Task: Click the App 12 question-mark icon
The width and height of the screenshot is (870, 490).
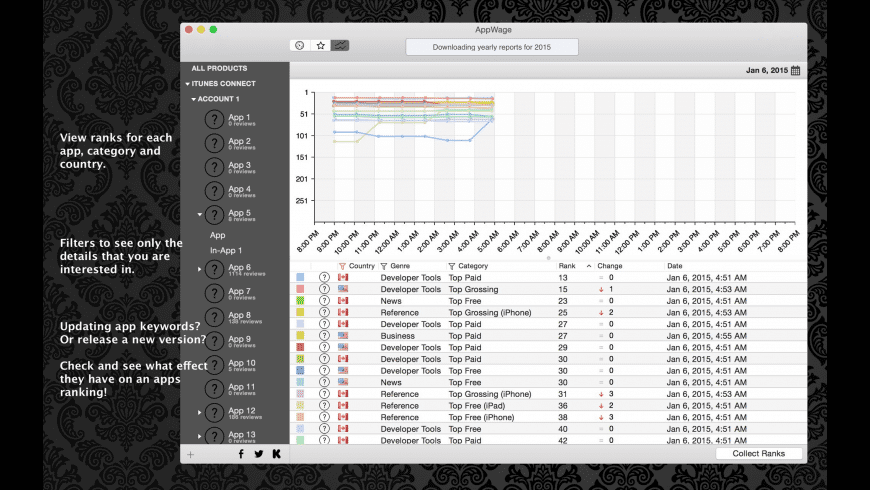Action: click(214, 412)
